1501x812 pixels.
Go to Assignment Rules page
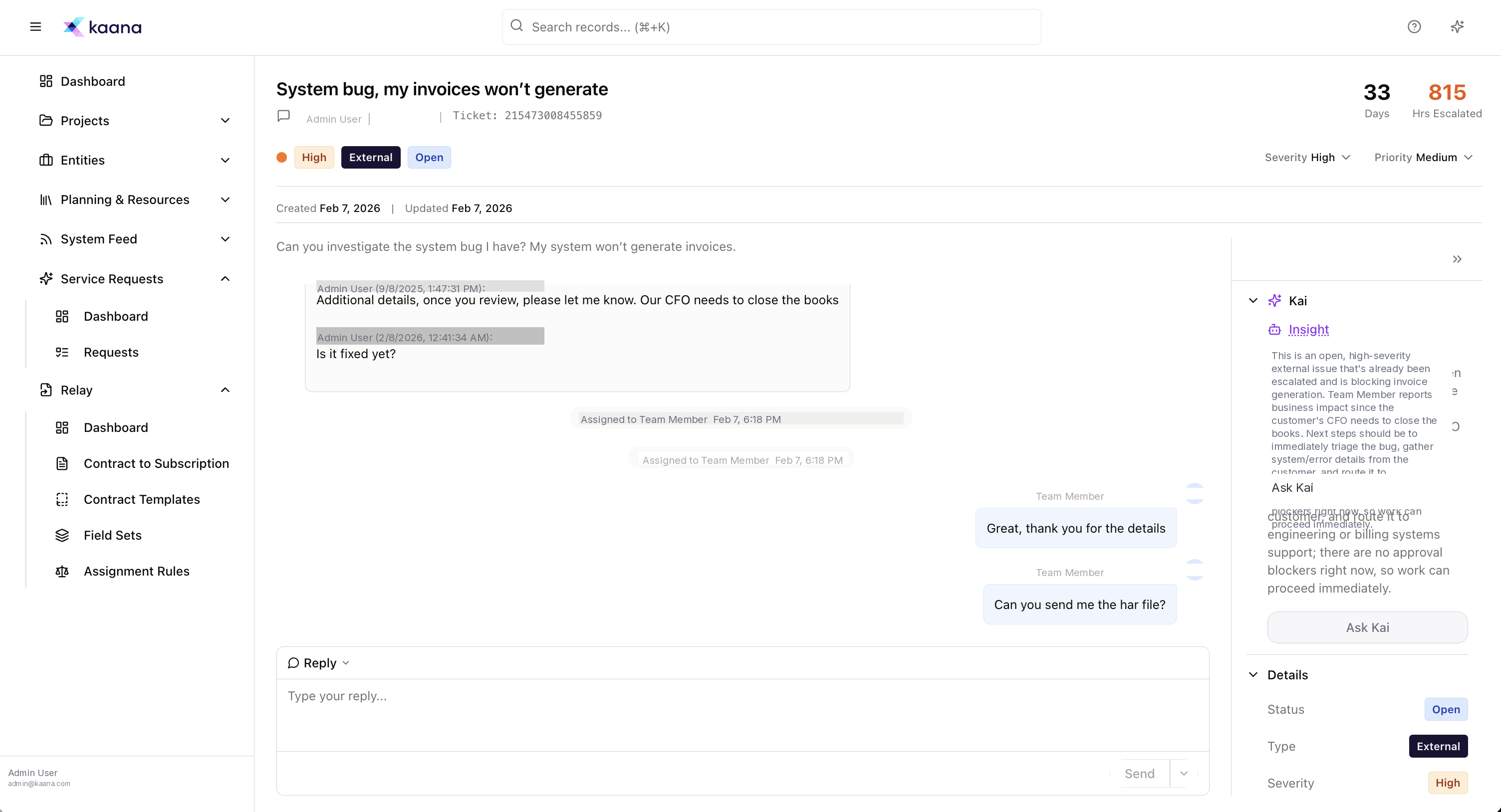[136, 571]
